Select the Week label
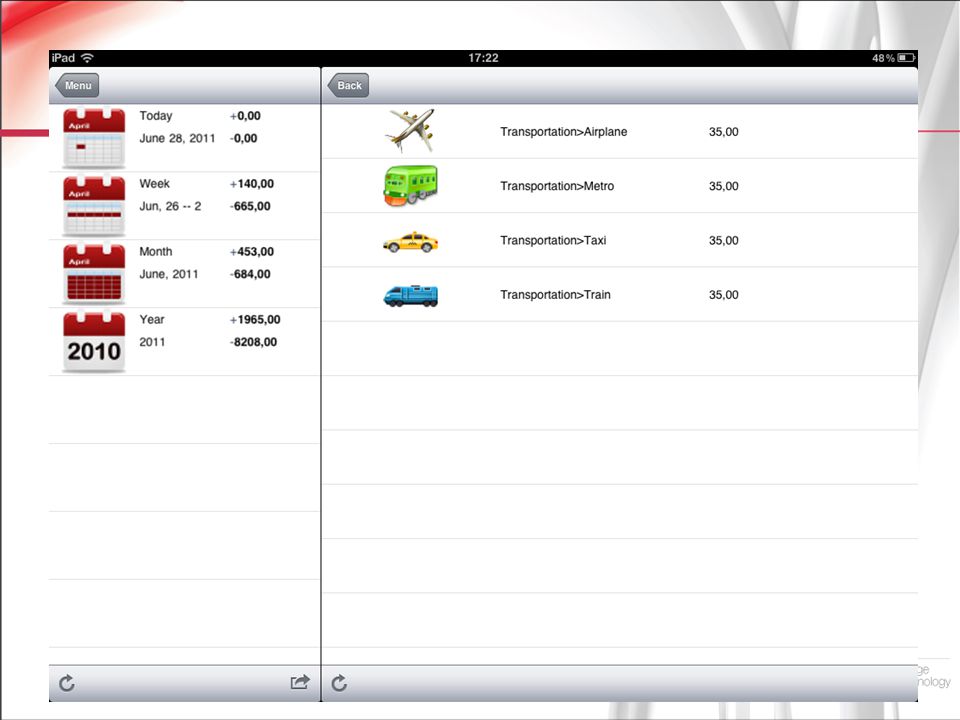The height and width of the screenshot is (720, 960). [154, 184]
